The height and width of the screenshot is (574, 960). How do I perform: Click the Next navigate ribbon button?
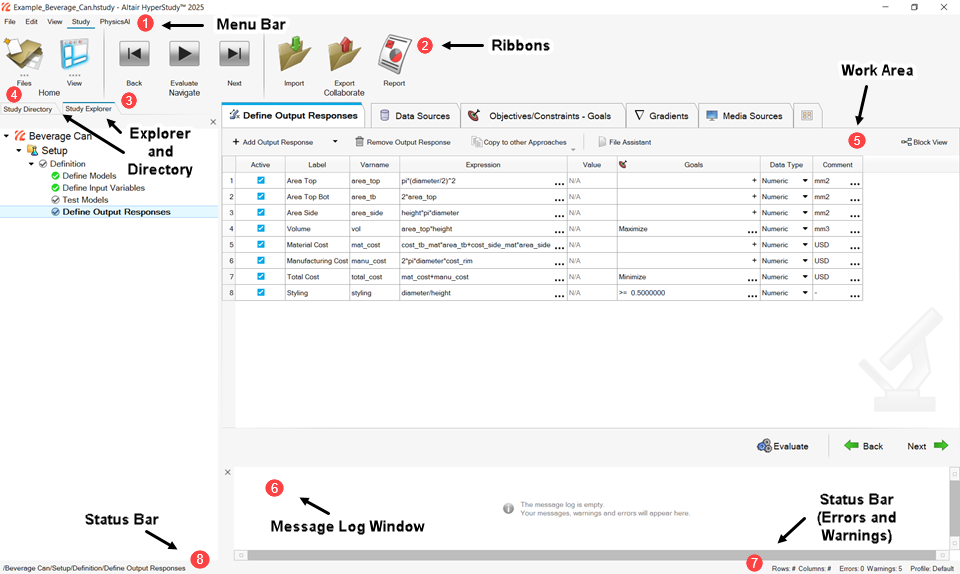pos(234,54)
